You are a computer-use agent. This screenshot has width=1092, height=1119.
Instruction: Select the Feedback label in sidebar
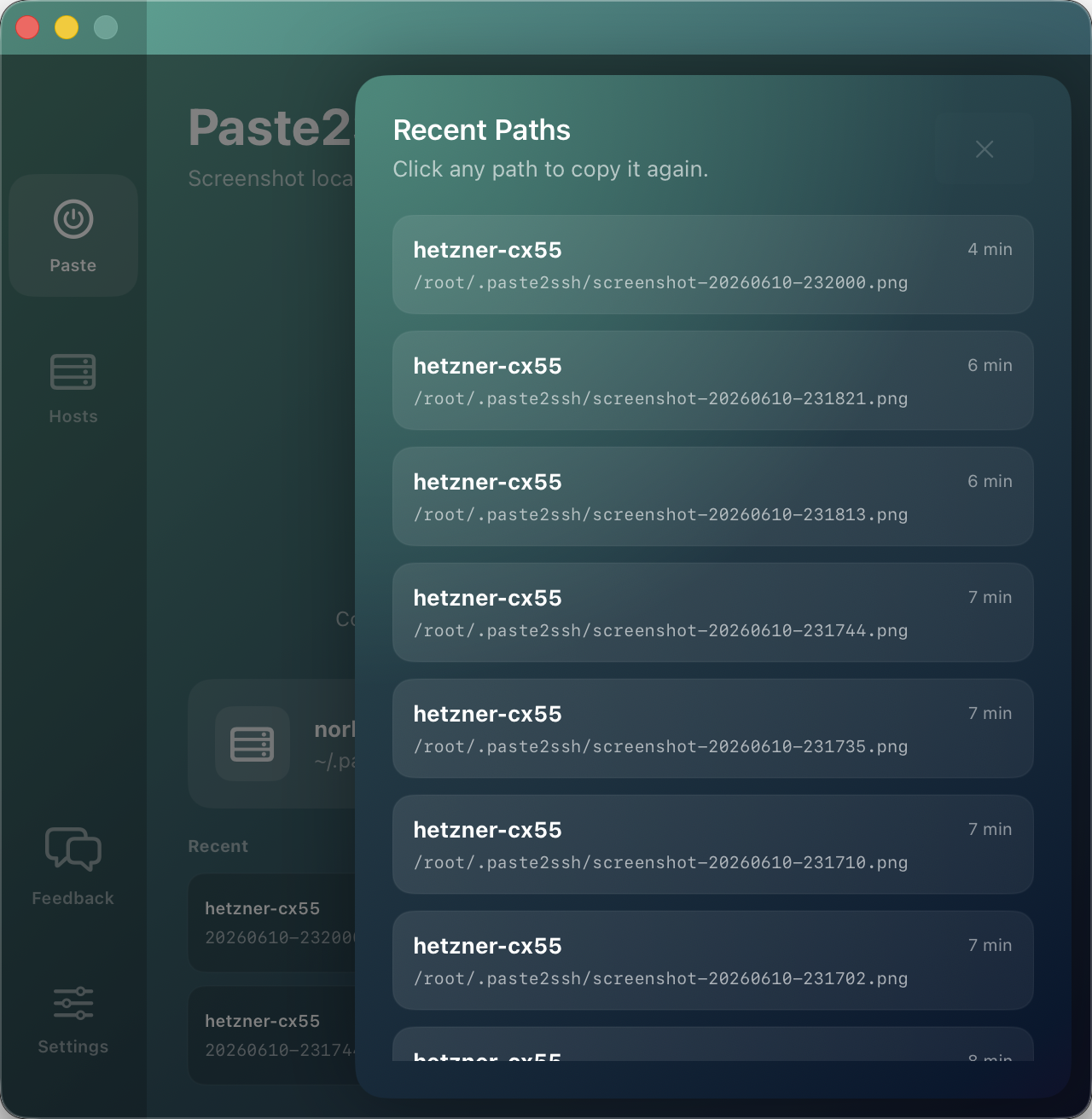click(x=73, y=898)
